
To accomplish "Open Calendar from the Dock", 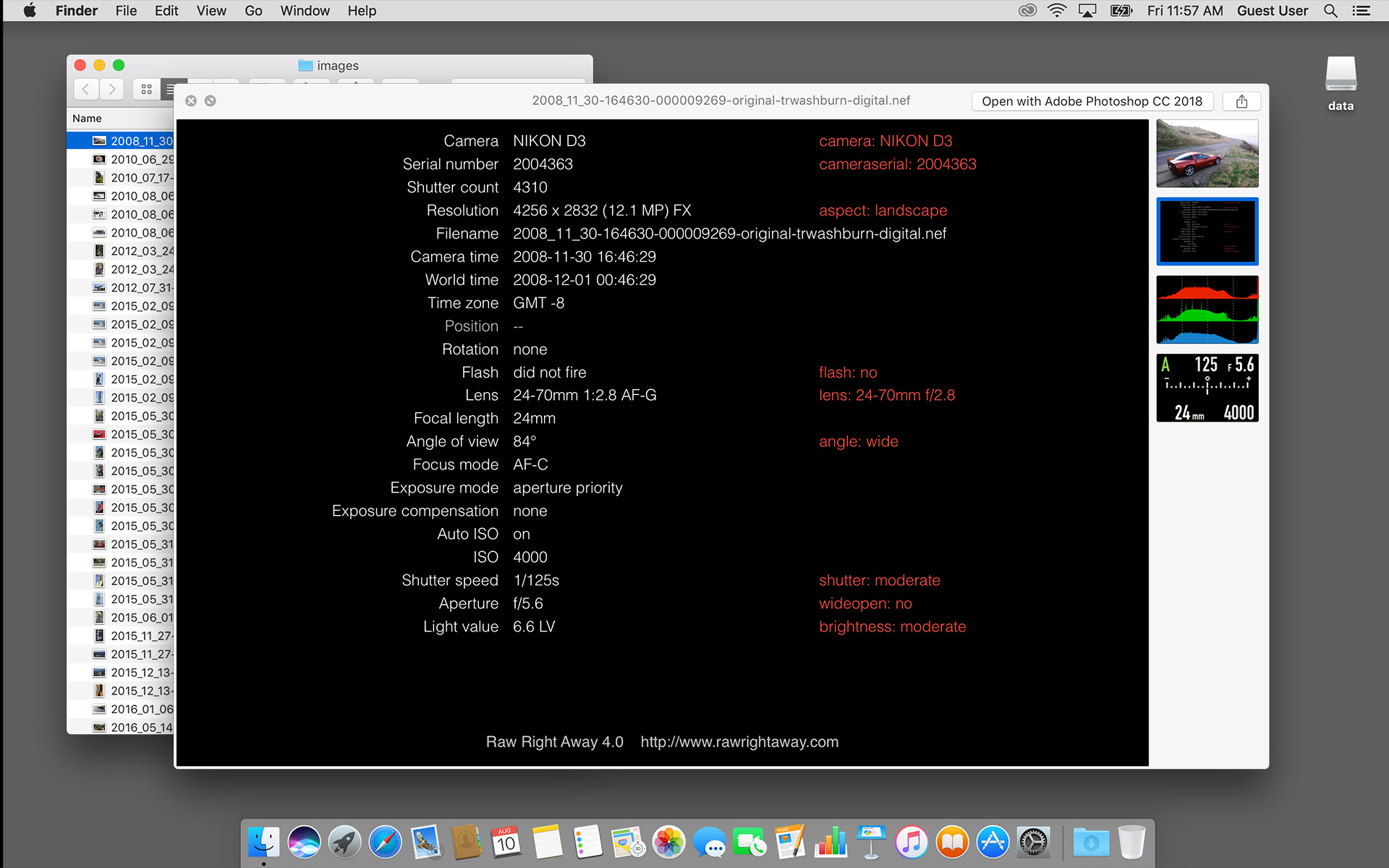I will coord(506,843).
